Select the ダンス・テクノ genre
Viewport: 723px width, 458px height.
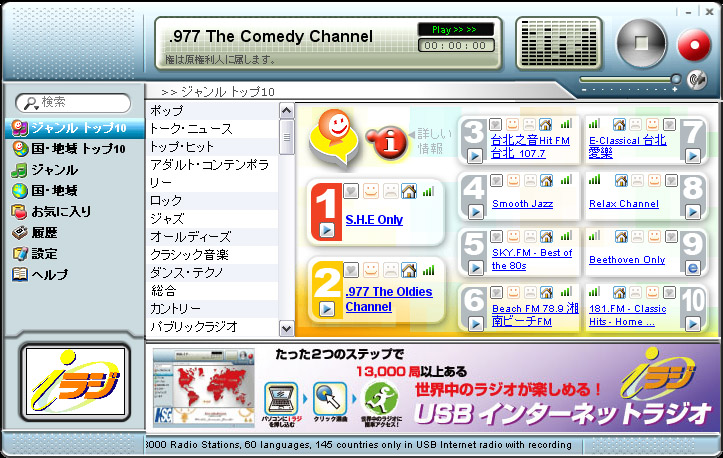[x=213, y=273]
